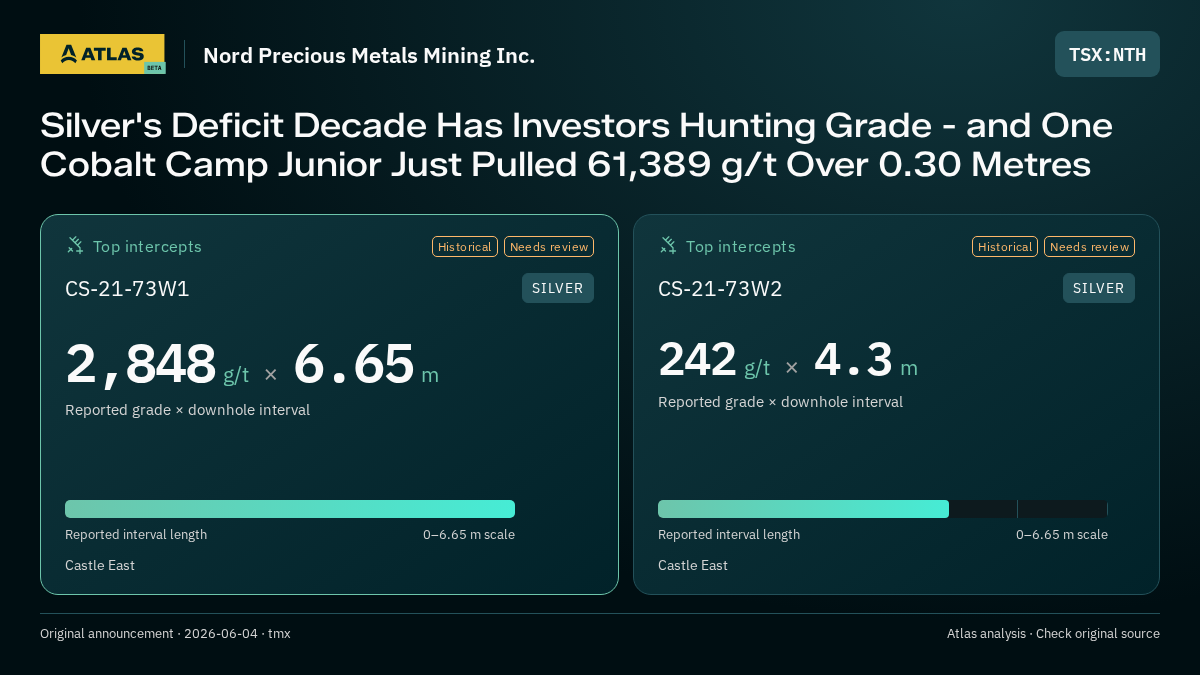
Task: Click the hole ID CS-21-73W1
Action: click(127, 289)
